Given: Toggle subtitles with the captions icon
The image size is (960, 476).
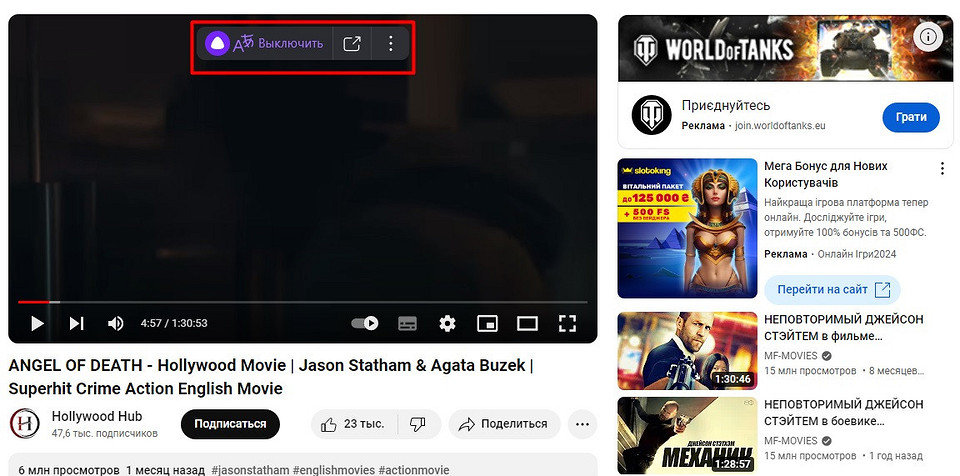Looking at the screenshot, I should [407, 323].
